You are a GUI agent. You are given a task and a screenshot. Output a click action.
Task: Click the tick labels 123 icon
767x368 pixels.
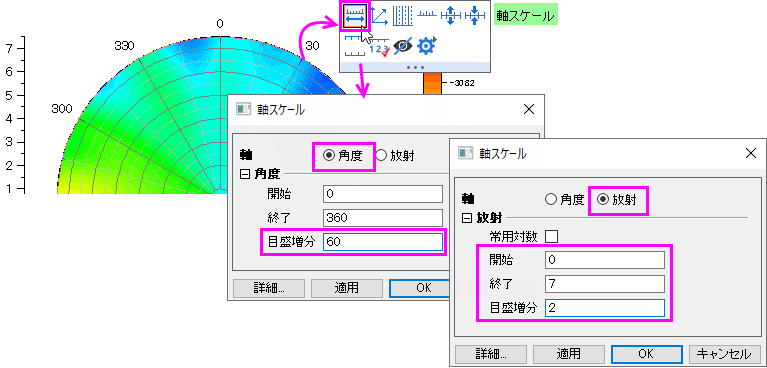(380, 48)
